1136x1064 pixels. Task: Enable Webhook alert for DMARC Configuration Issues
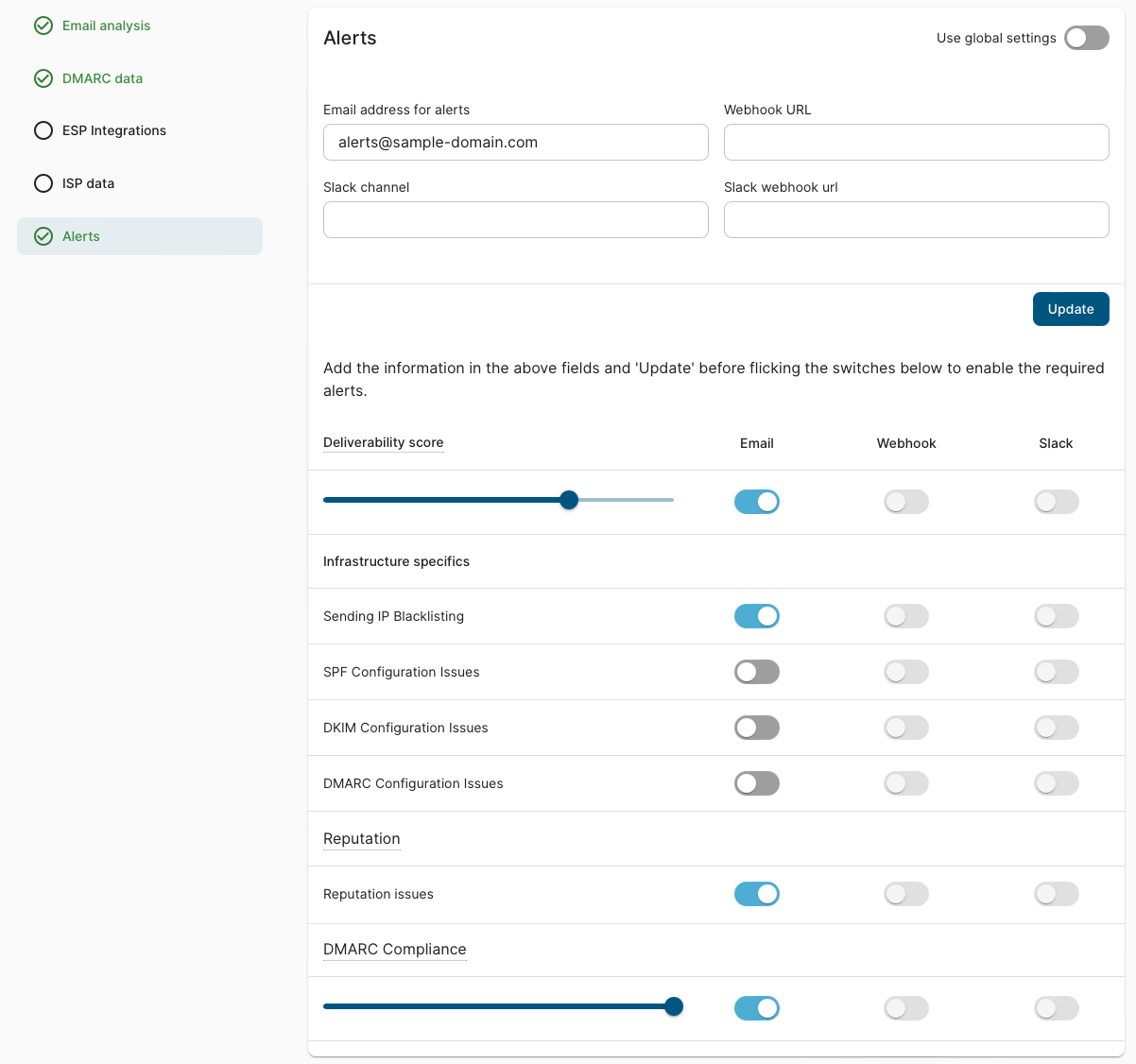tap(906, 783)
